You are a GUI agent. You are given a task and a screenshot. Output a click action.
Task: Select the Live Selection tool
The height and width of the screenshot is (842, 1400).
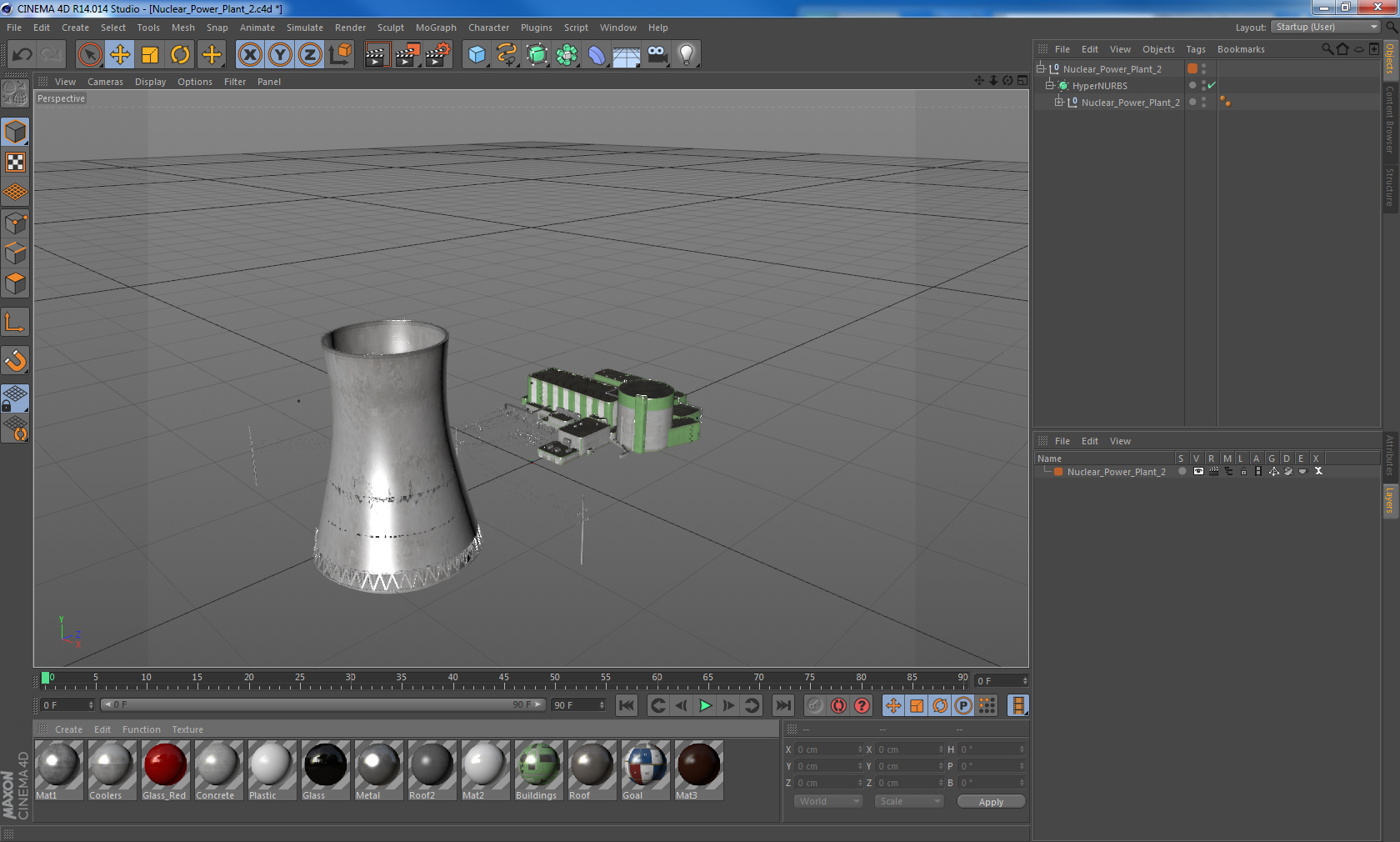tap(89, 55)
